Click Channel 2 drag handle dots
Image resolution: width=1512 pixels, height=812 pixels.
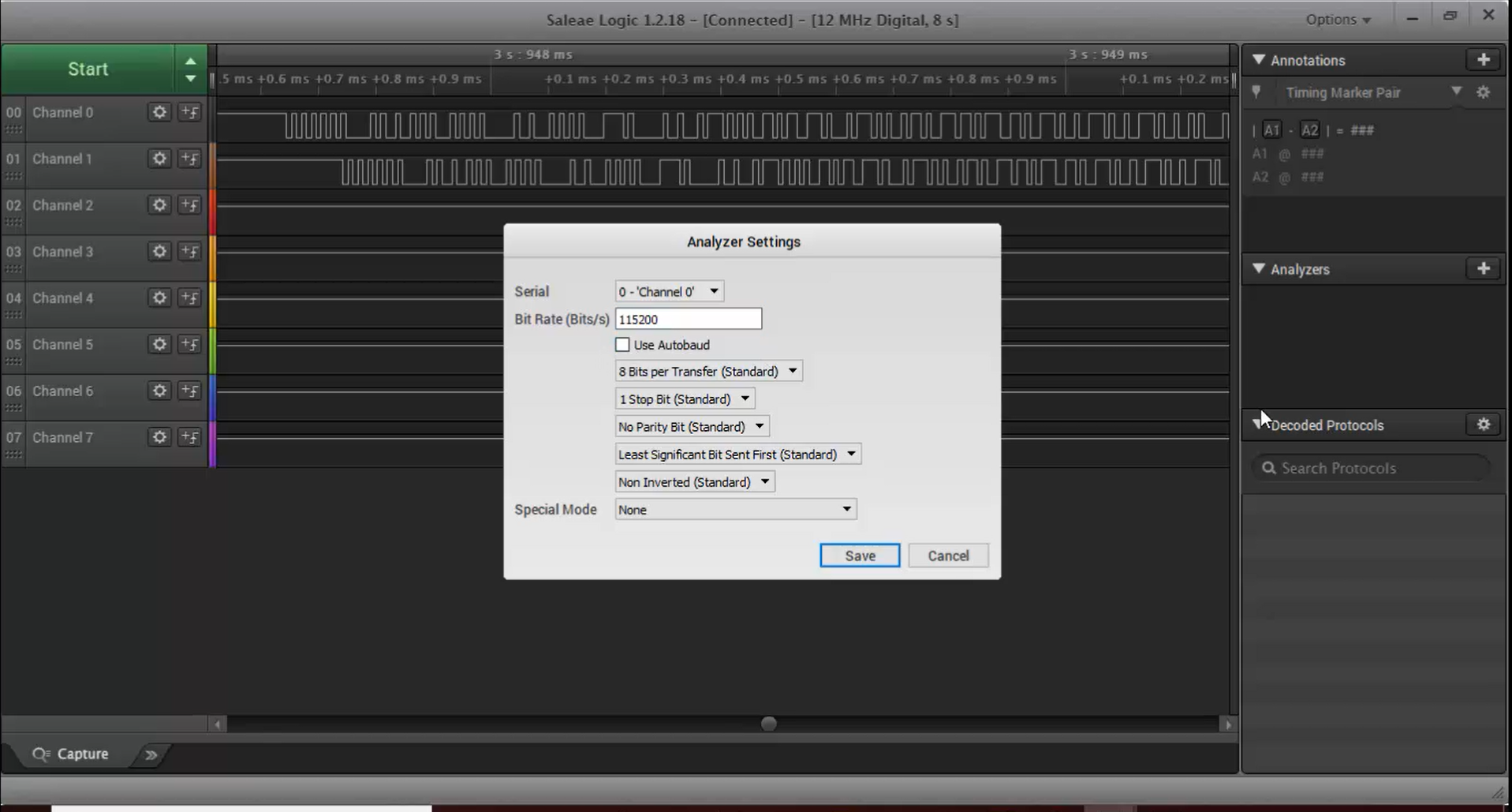(13, 223)
